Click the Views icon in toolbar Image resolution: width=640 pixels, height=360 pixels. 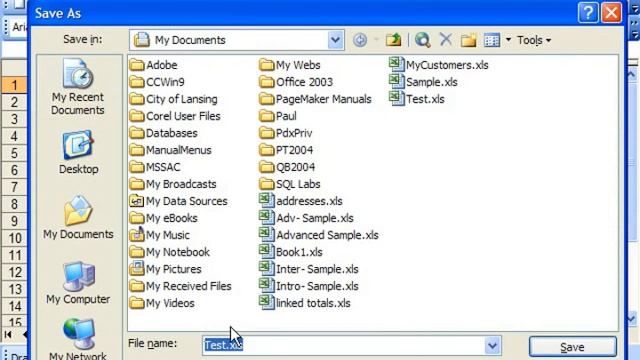(491, 40)
